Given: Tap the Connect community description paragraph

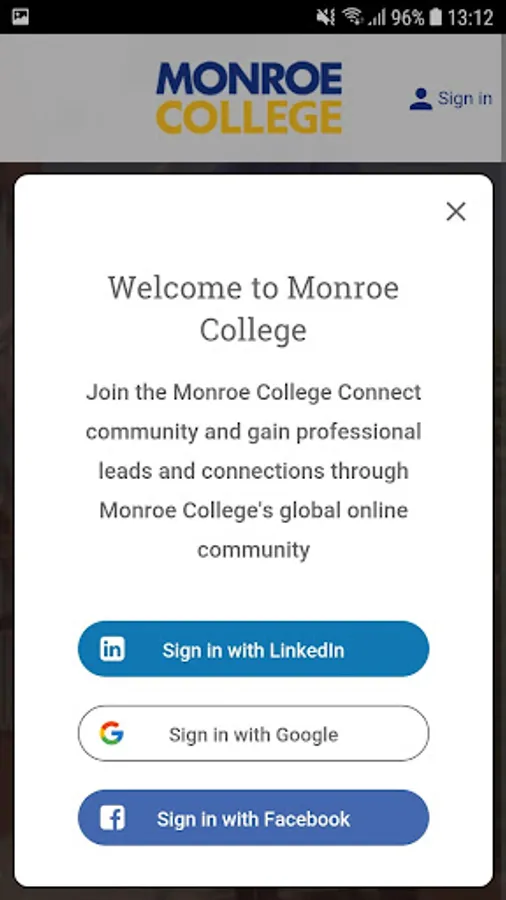Looking at the screenshot, I should point(253,471).
